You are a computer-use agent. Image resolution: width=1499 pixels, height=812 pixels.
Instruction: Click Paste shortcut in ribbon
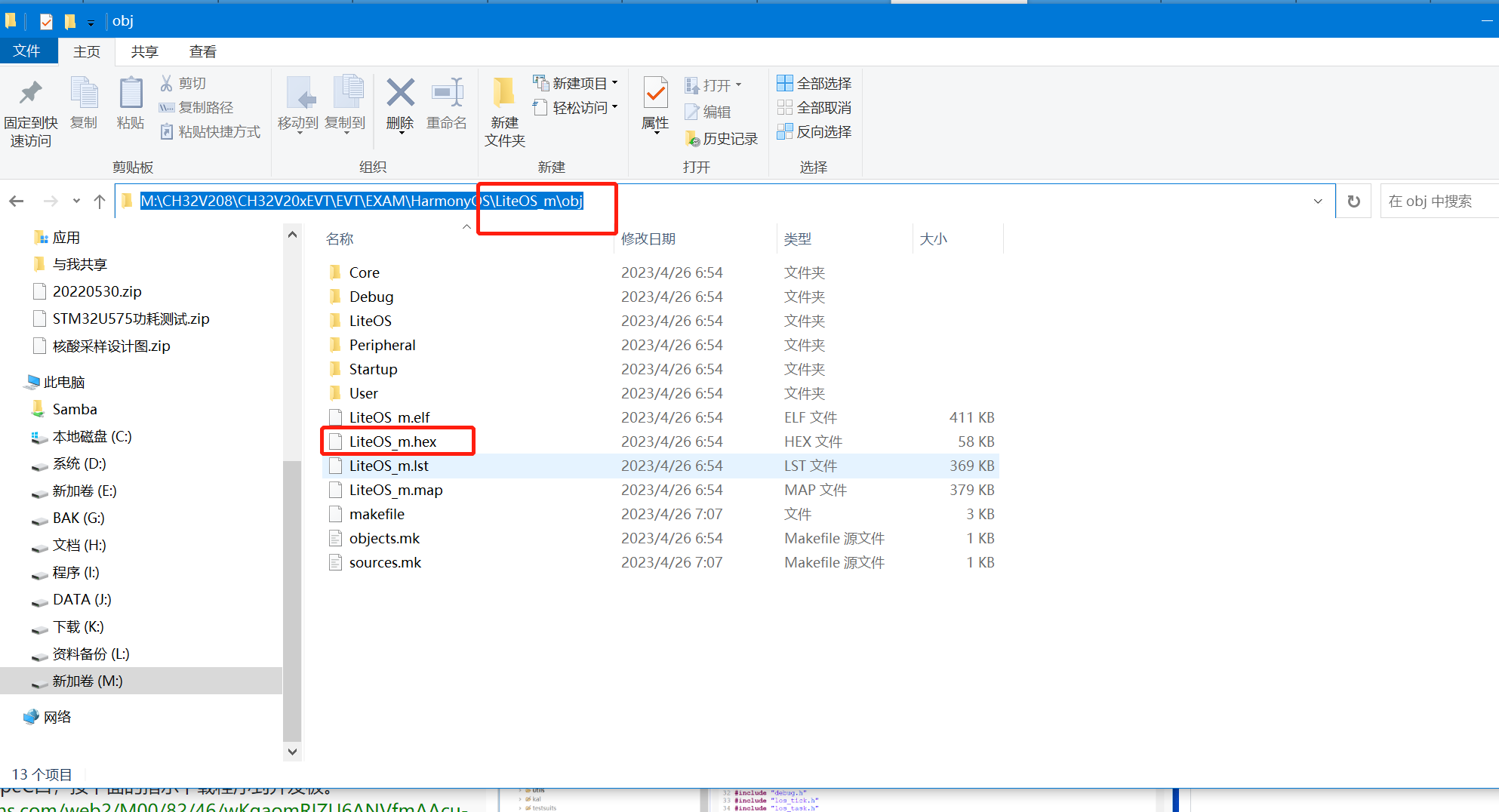210,131
